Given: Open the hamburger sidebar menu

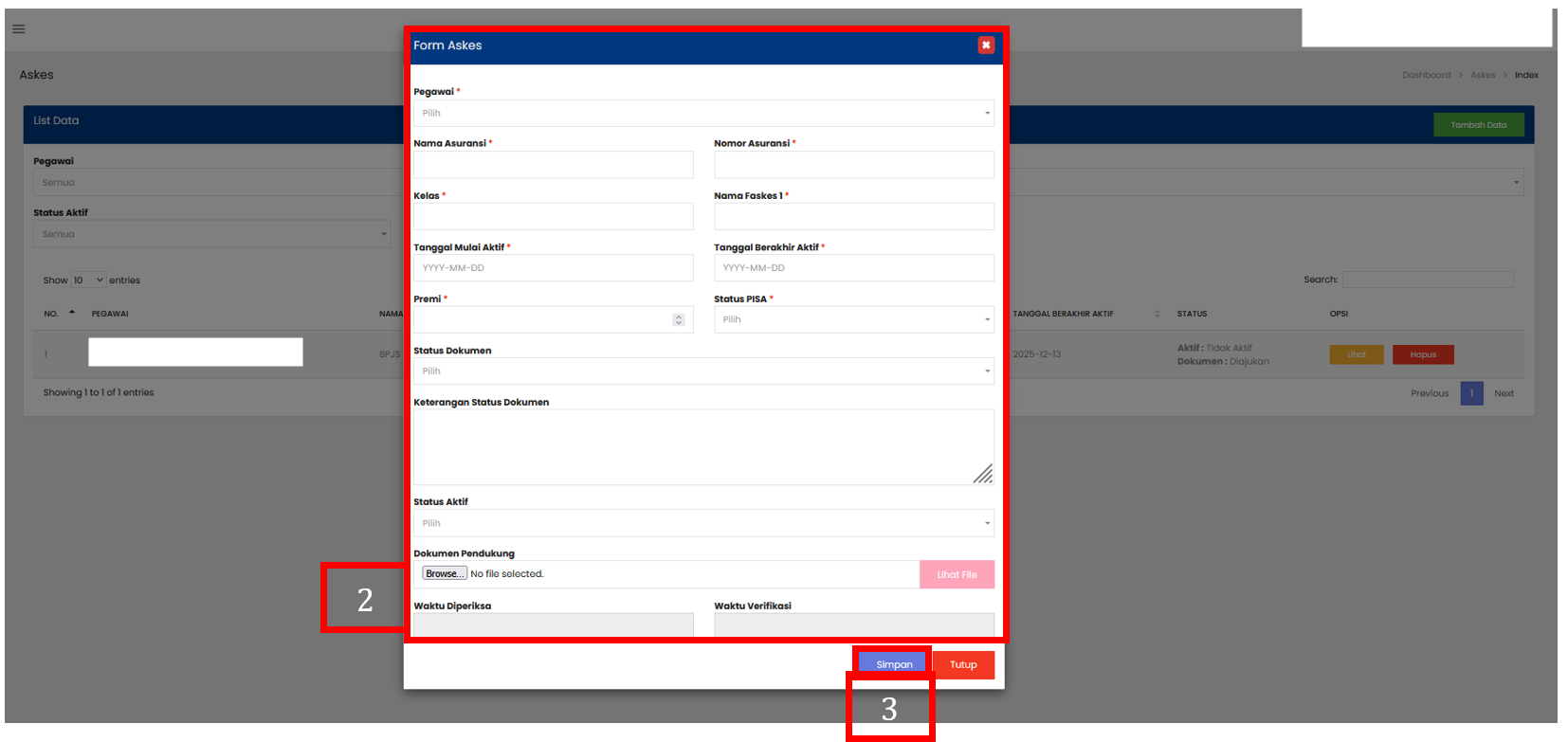Looking at the screenshot, I should [x=18, y=29].
